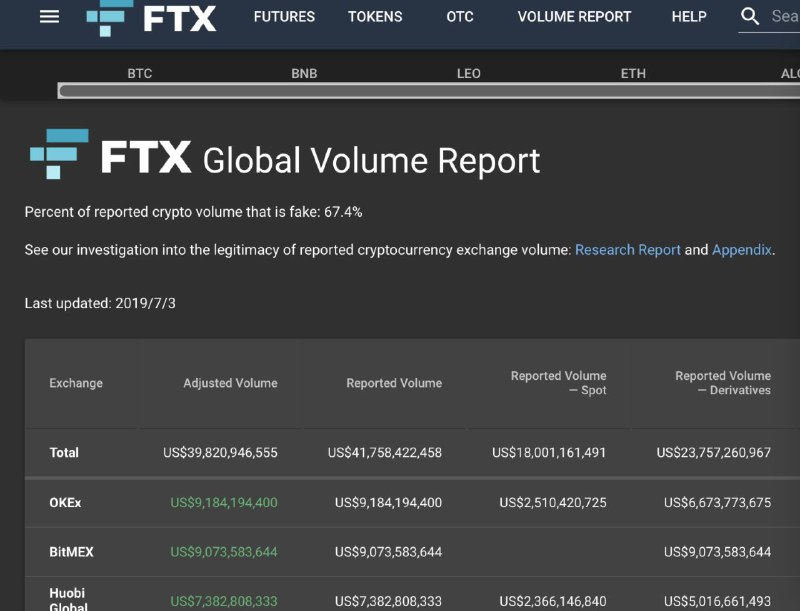Click Huobi spot volume US$2,366,146,840

[553, 601]
